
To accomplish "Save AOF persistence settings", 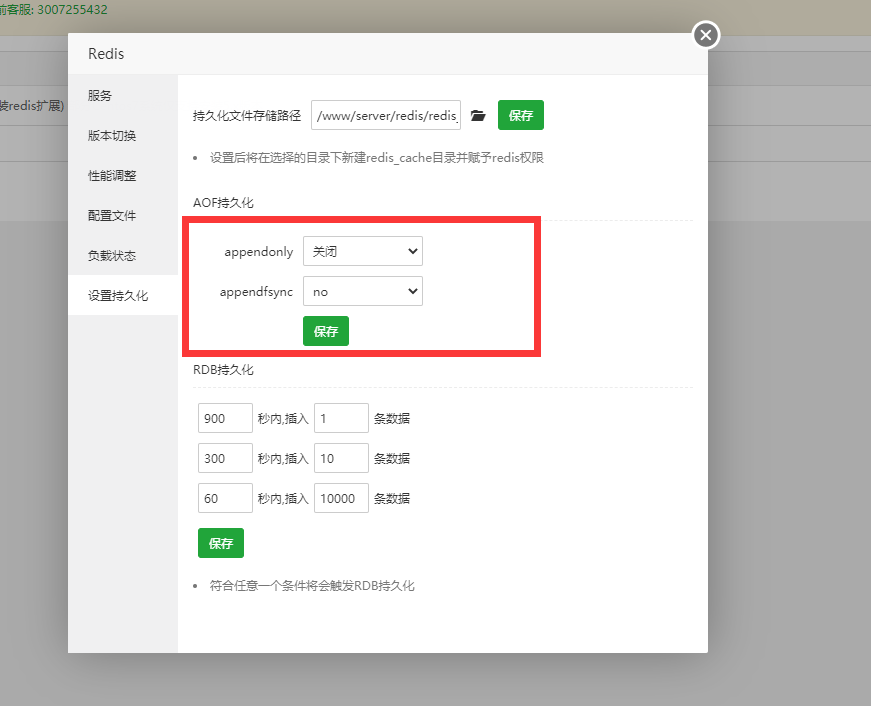I will point(326,331).
